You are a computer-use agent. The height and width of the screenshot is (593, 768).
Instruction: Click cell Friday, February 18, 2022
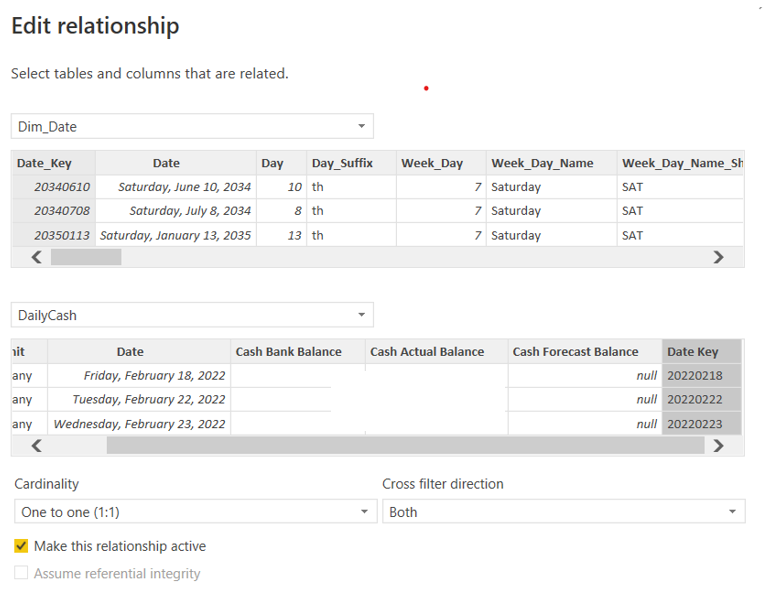click(x=139, y=376)
